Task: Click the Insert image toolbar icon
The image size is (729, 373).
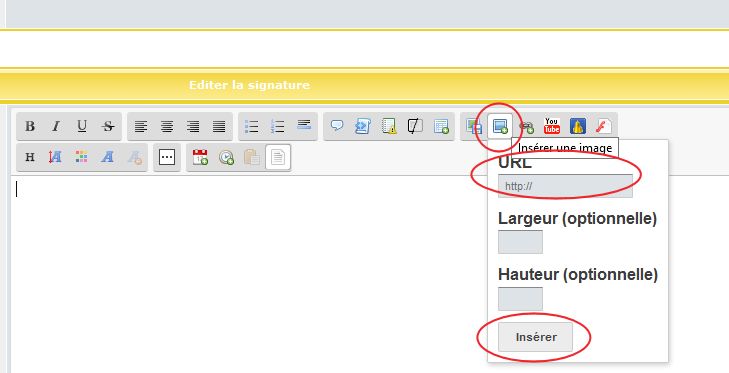Action: [x=500, y=126]
